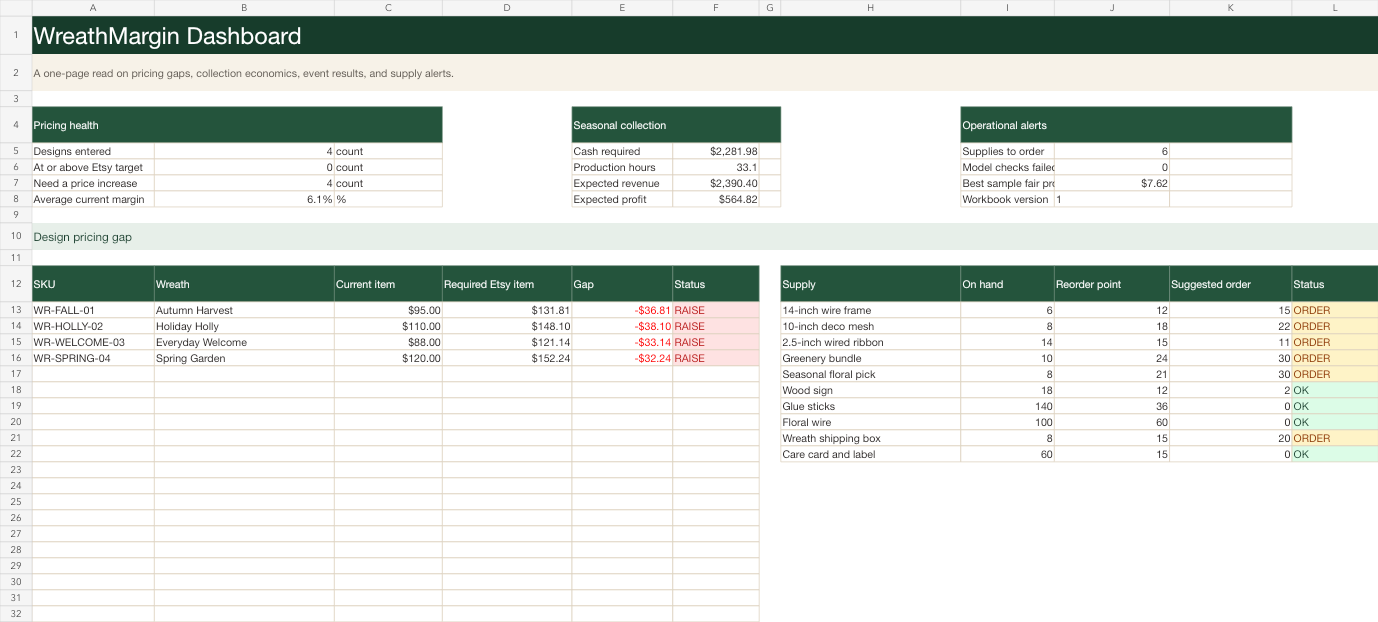Image resolution: width=1378 pixels, height=622 pixels.
Task: Click column header A
Action: 93,8
